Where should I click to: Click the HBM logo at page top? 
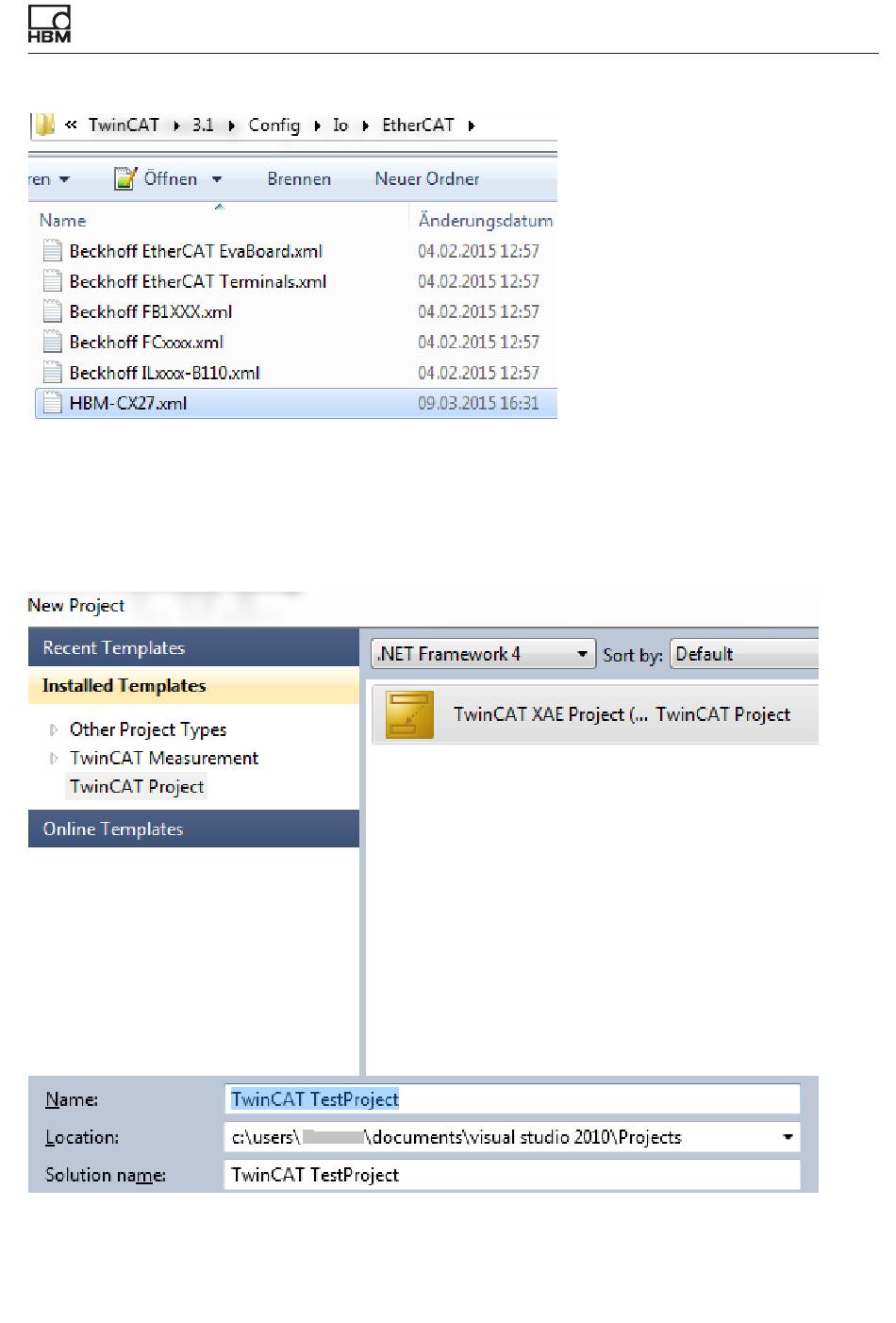pyautogui.click(x=49, y=25)
